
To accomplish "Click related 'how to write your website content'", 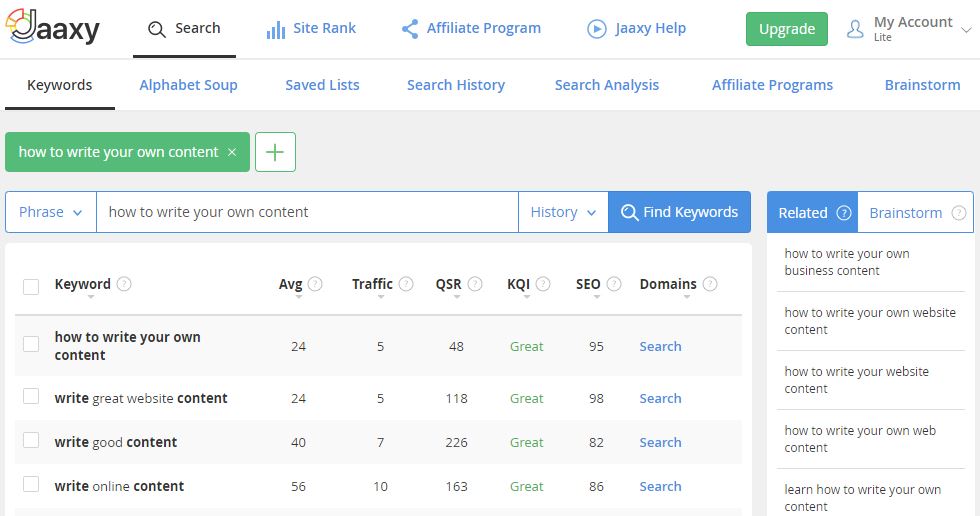I will click(856, 380).
